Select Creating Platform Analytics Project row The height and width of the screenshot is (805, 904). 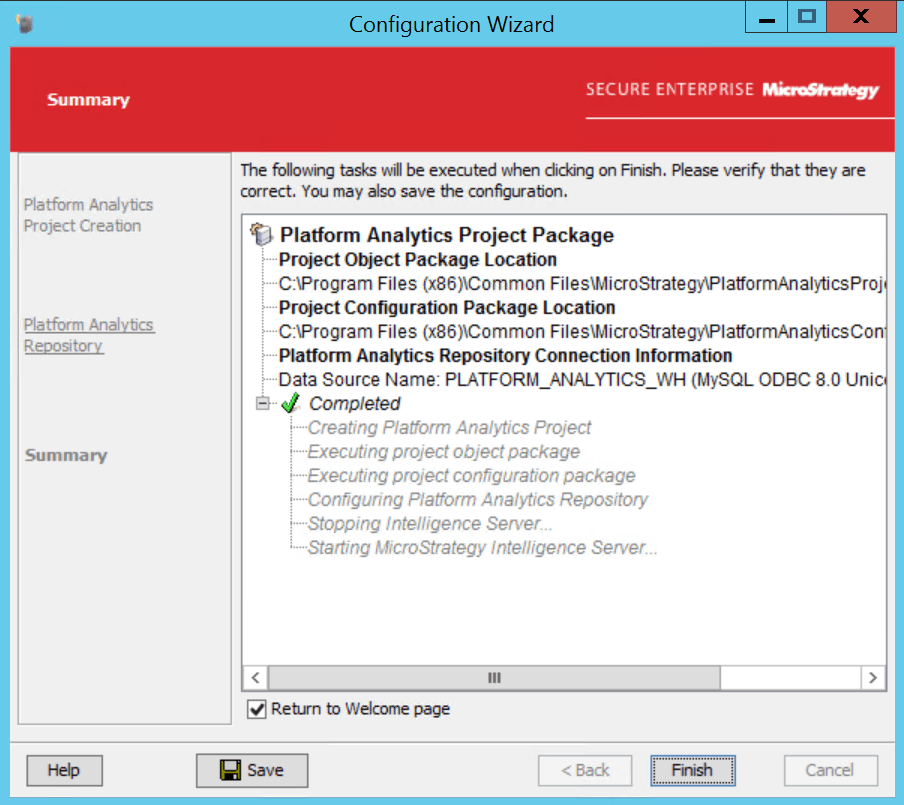pyautogui.click(x=449, y=427)
